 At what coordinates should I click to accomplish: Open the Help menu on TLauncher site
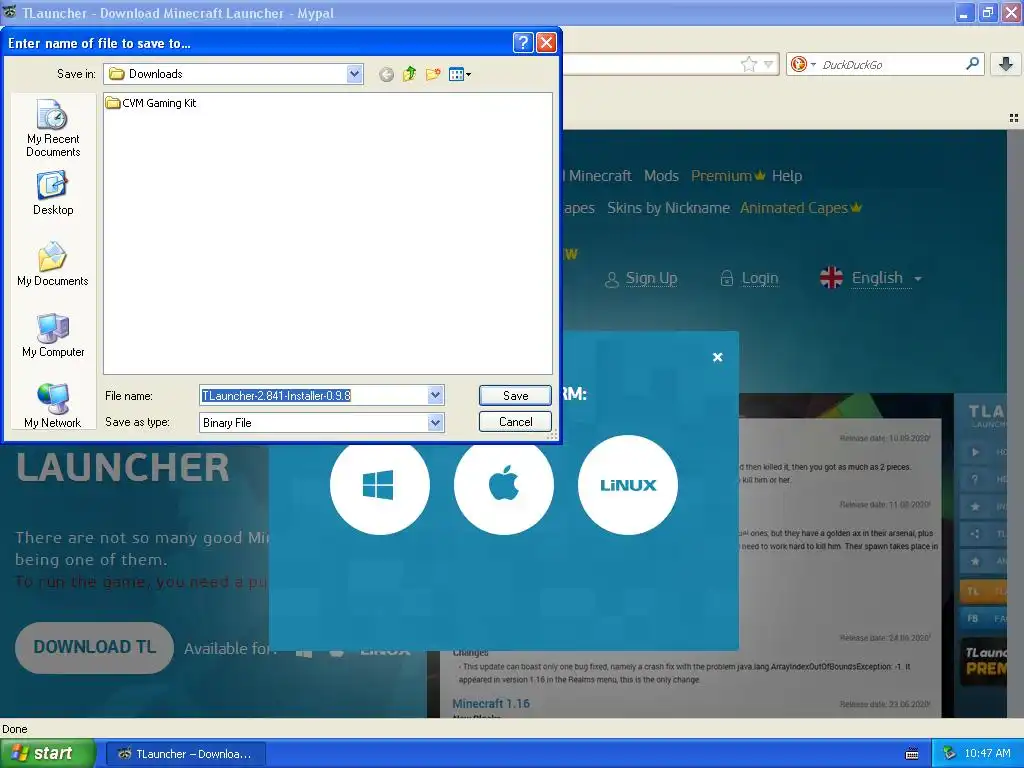click(786, 176)
